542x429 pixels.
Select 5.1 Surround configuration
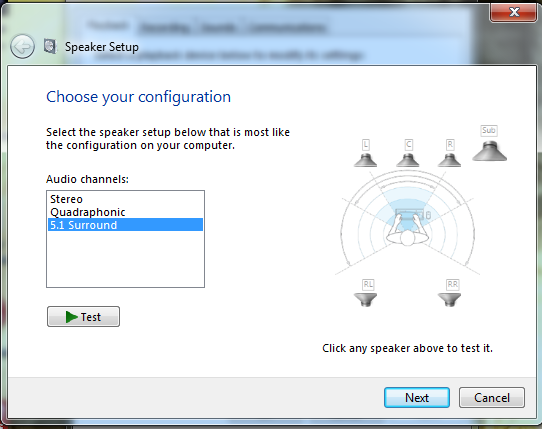tap(125, 225)
